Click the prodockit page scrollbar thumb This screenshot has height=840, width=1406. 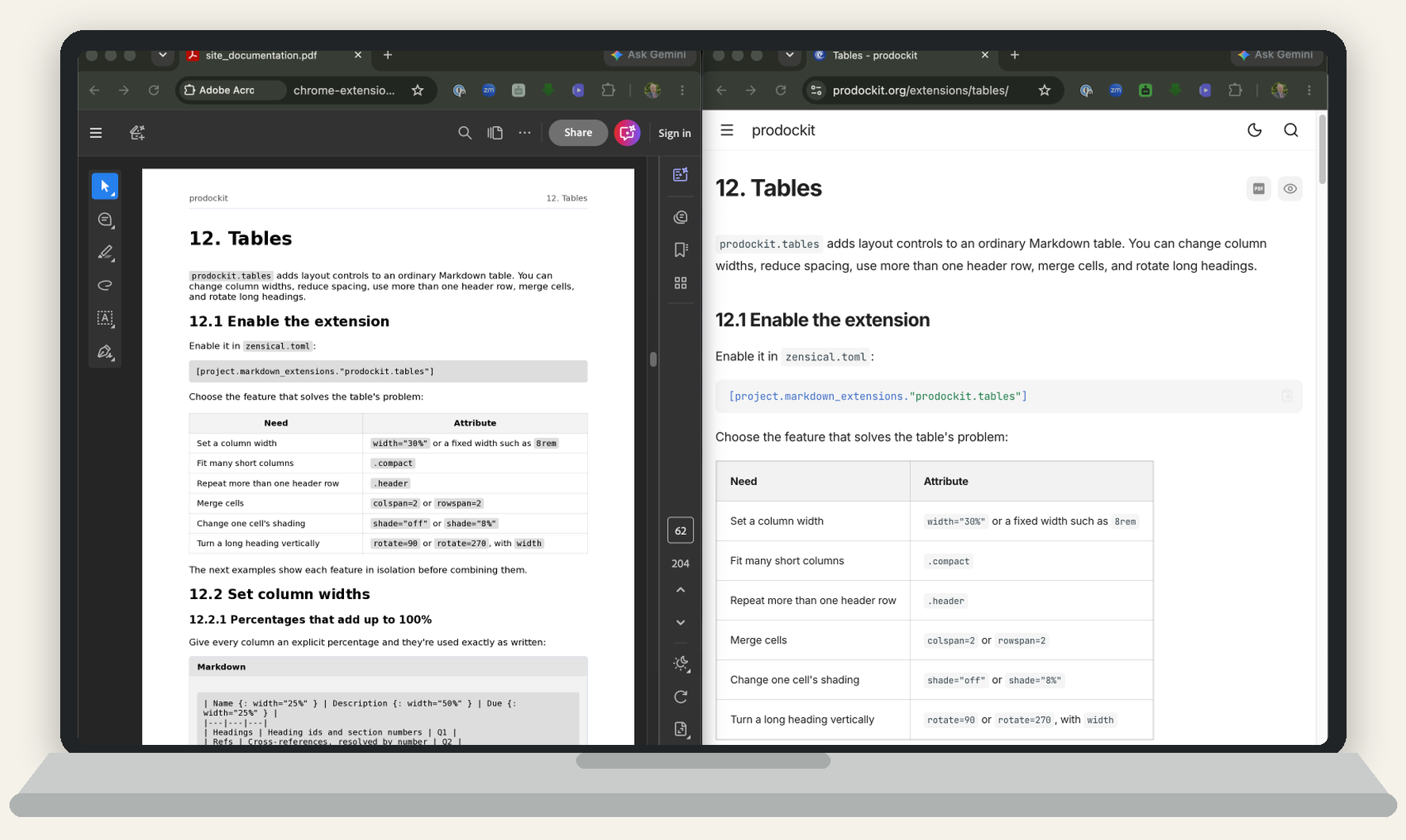(x=1321, y=148)
